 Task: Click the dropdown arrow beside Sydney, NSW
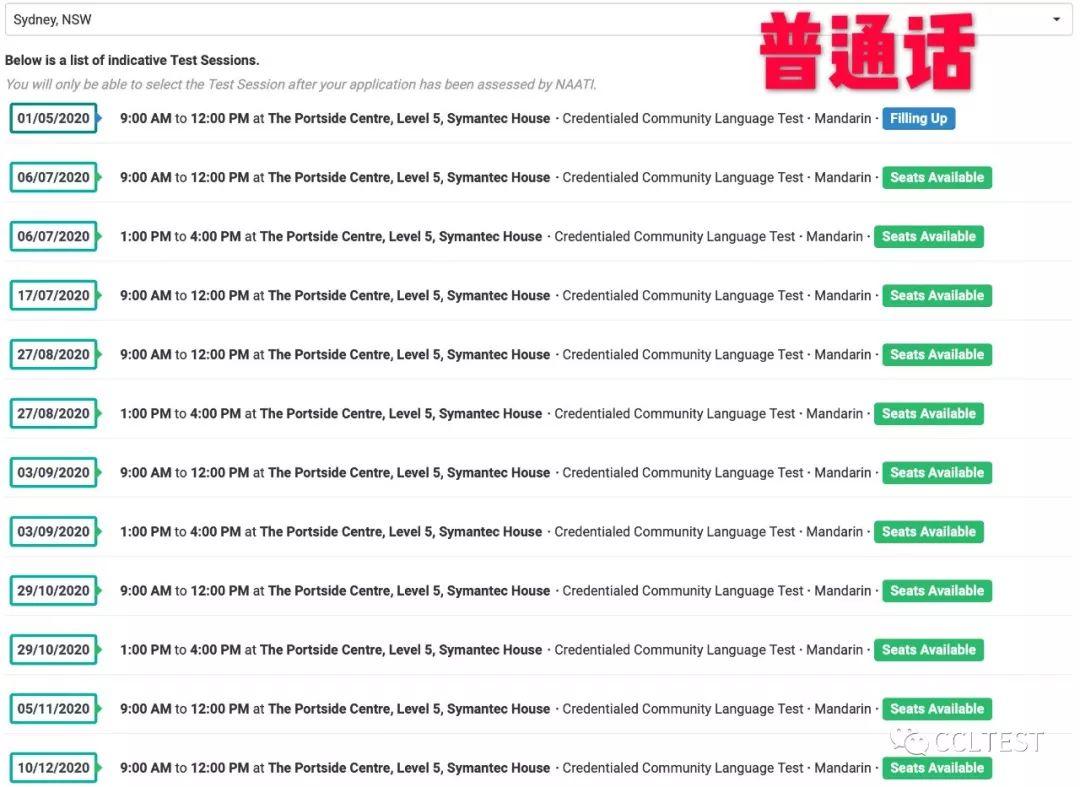coord(1056,19)
